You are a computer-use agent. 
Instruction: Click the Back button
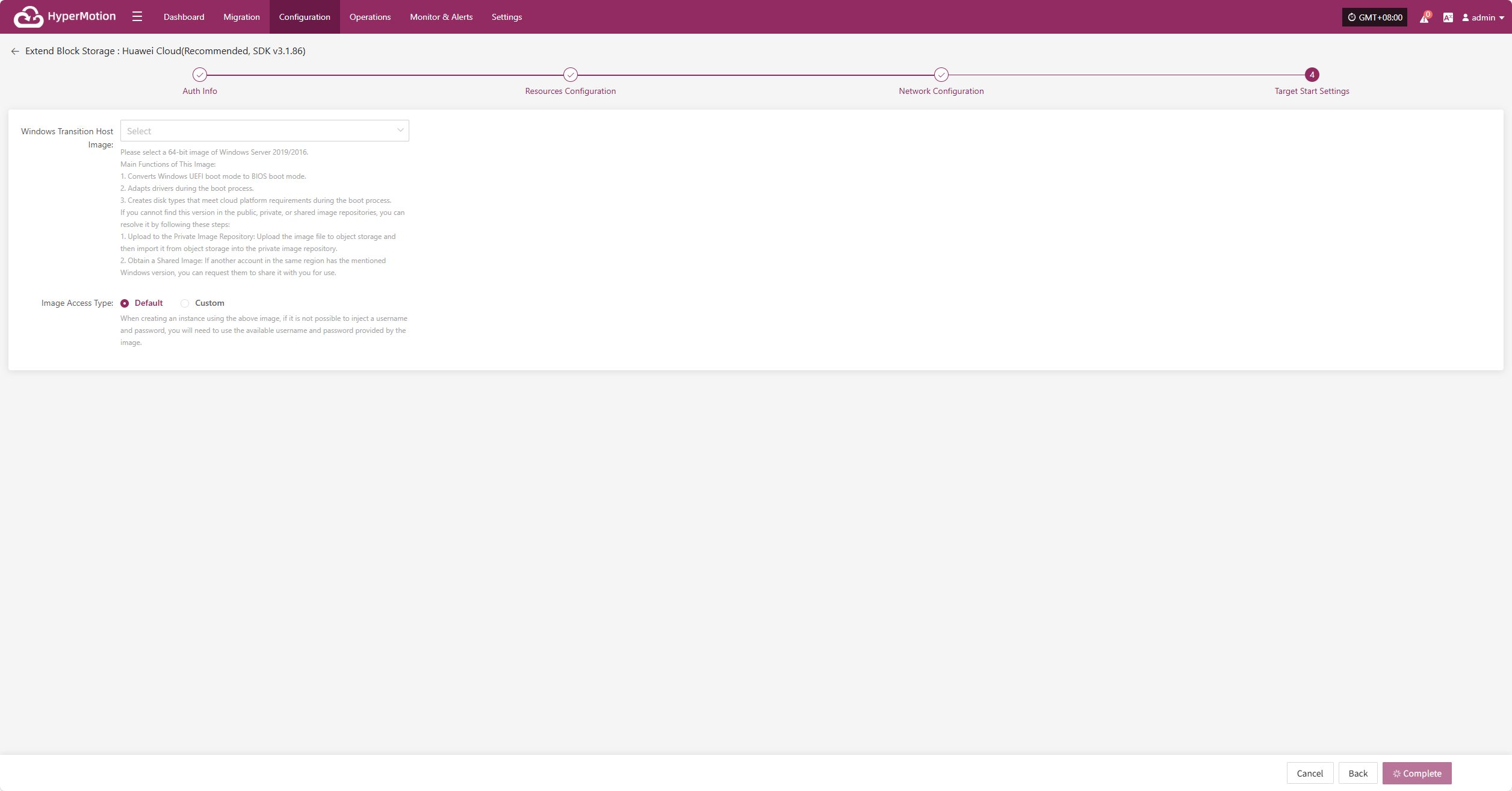click(1358, 773)
